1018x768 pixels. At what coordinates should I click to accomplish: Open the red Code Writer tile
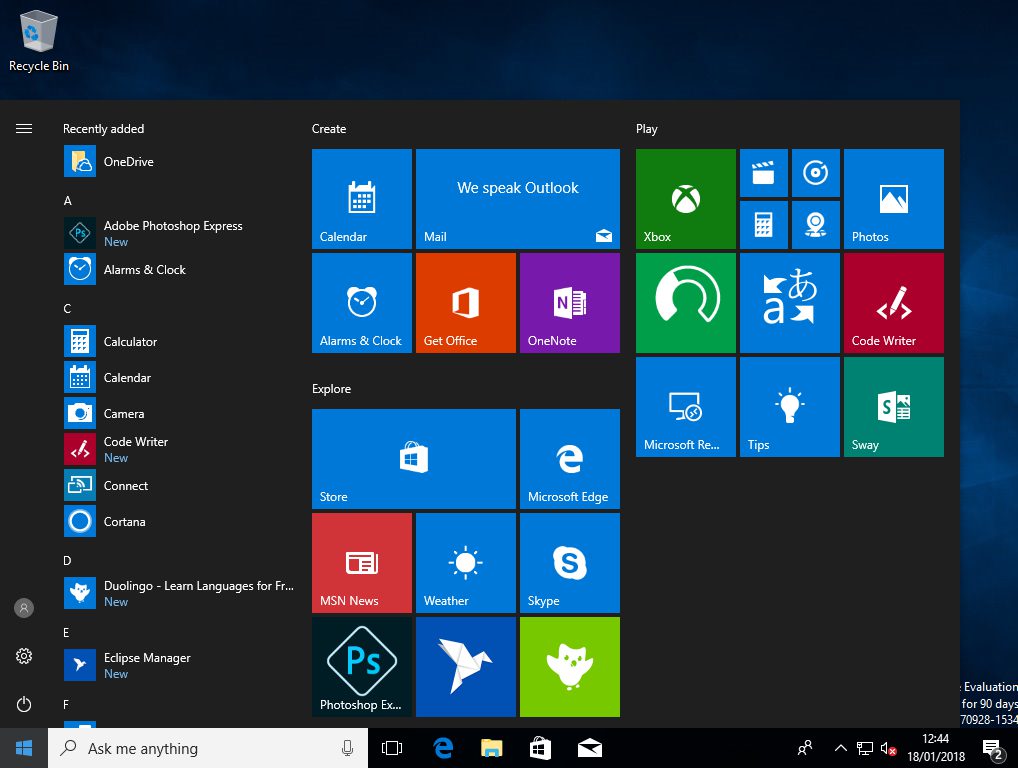click(x=893, y=303)
